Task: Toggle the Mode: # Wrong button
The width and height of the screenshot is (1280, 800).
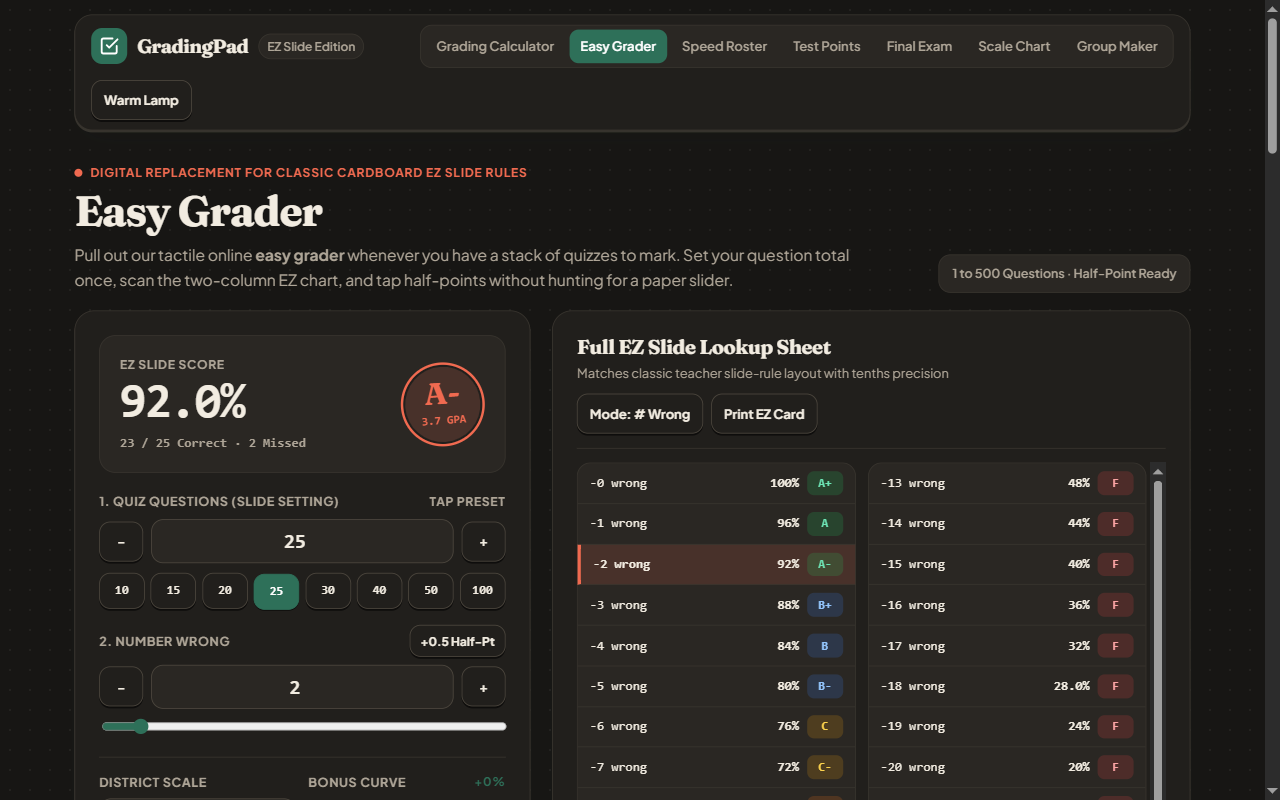Action: tap(640, 414)
